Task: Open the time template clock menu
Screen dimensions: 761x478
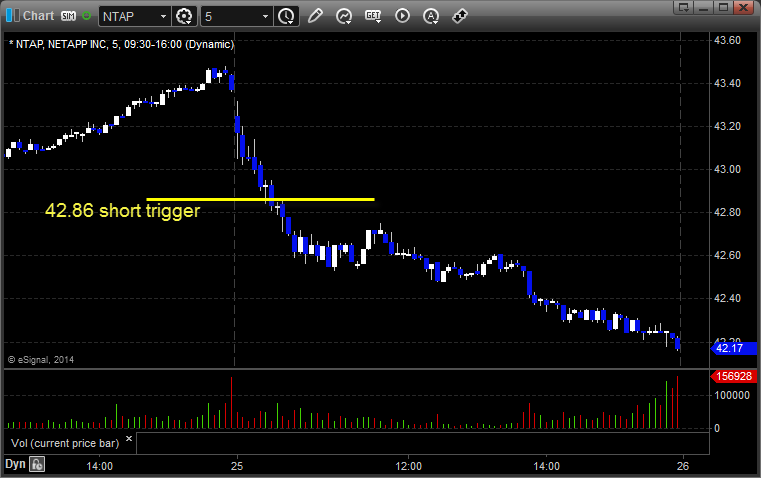Action: click(286, 16)
